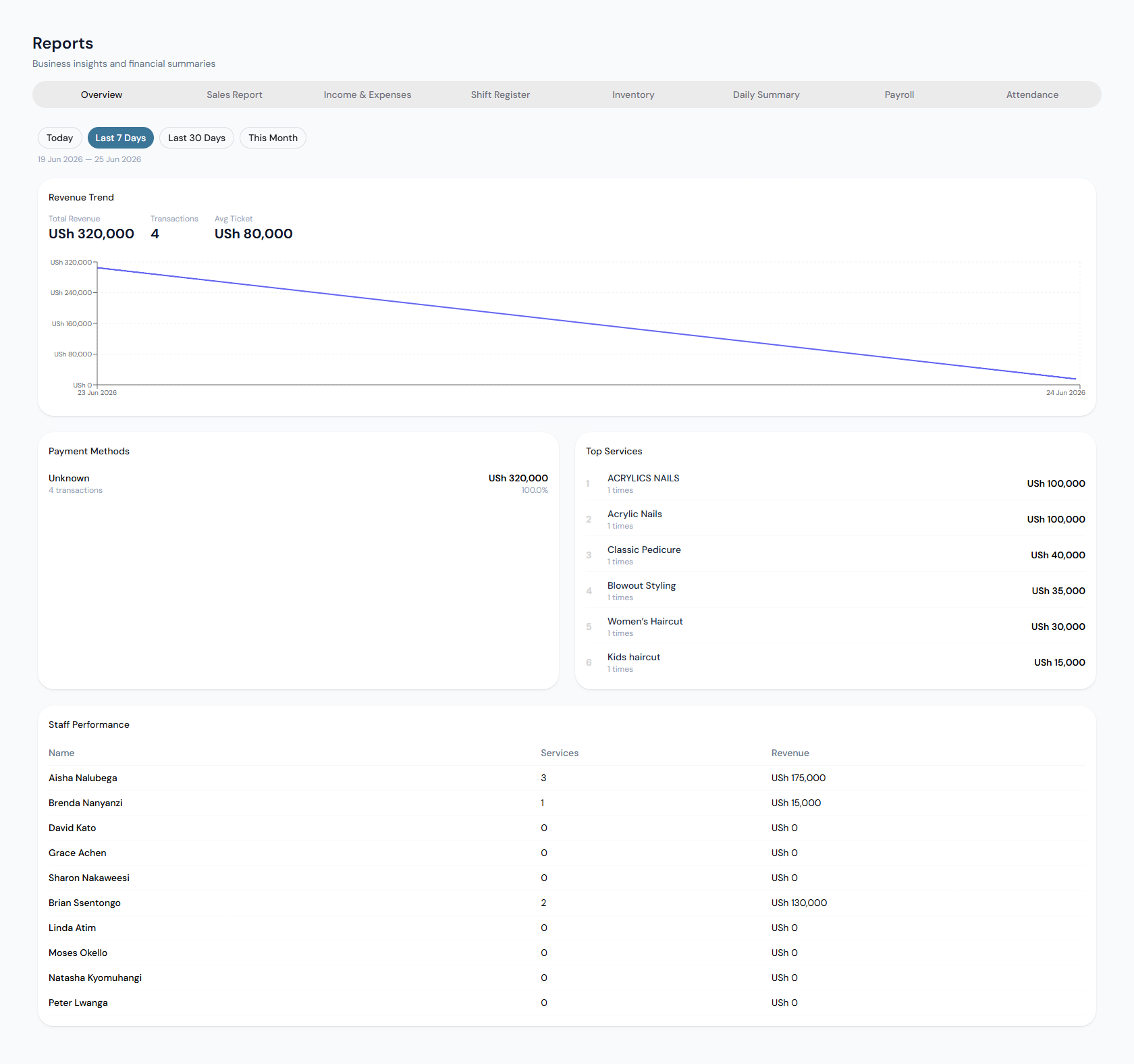Screen dimensions: 1134x1064
Task: Click the Classic Pedicure service row
Action: [x=836, y=555]
